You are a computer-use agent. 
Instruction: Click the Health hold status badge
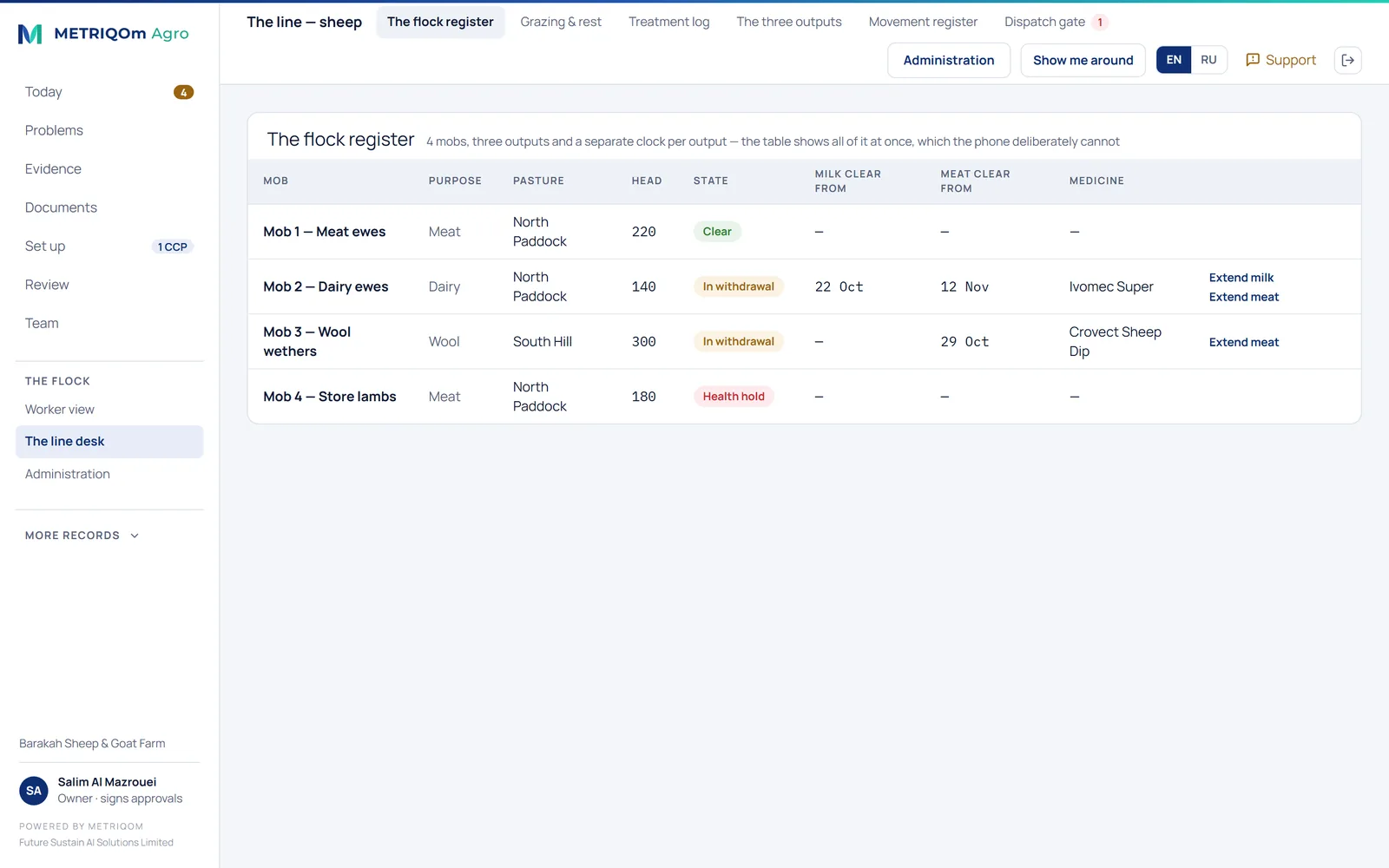point(734,397)
